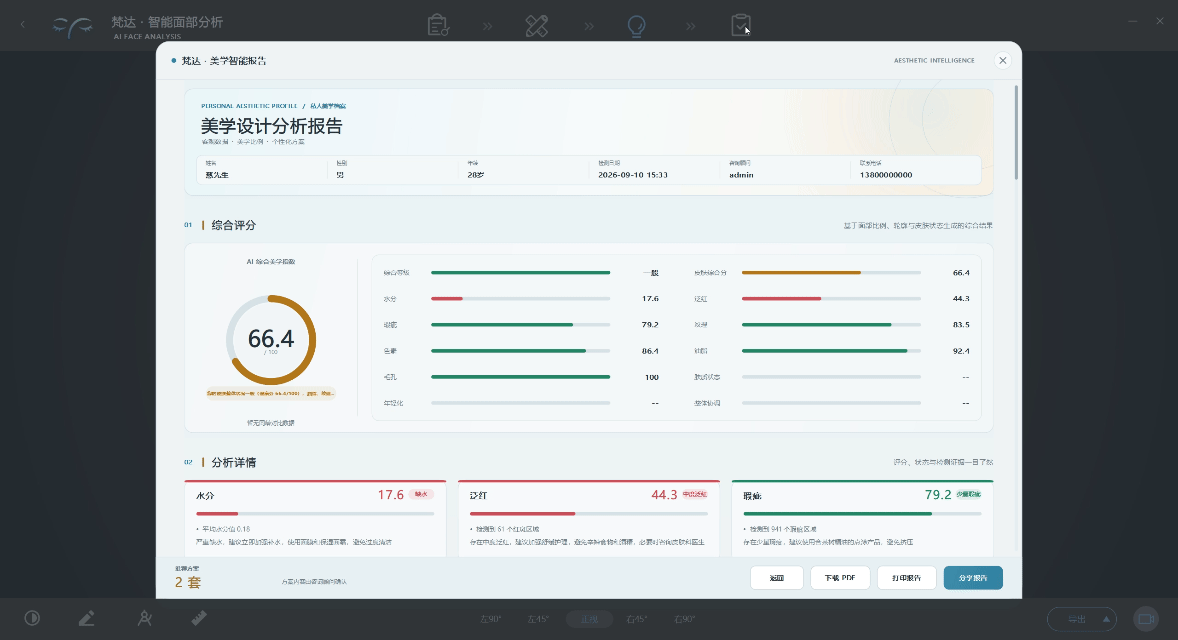Click the 66.4 circular score gauge

(271, 340)
